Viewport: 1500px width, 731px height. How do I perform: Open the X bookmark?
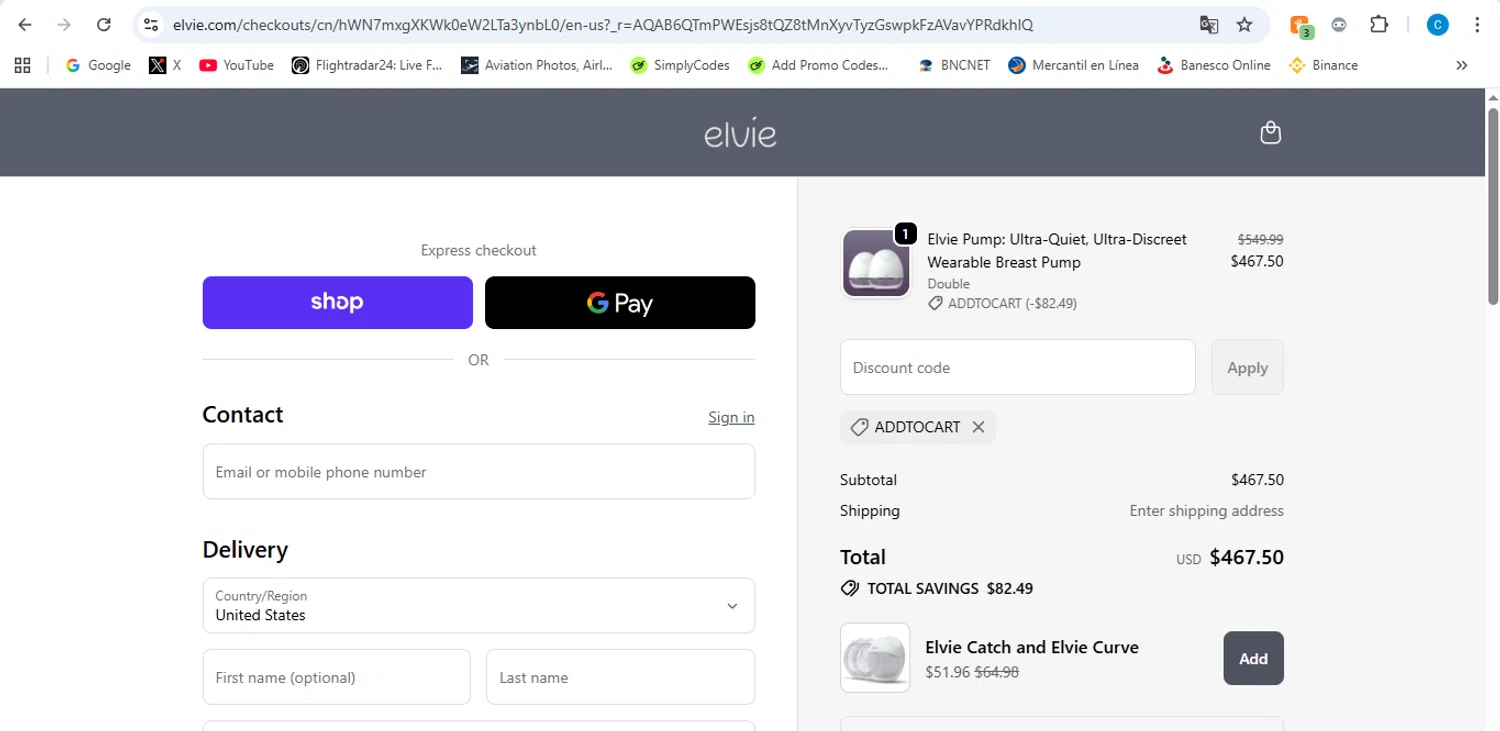pos(165,65)
